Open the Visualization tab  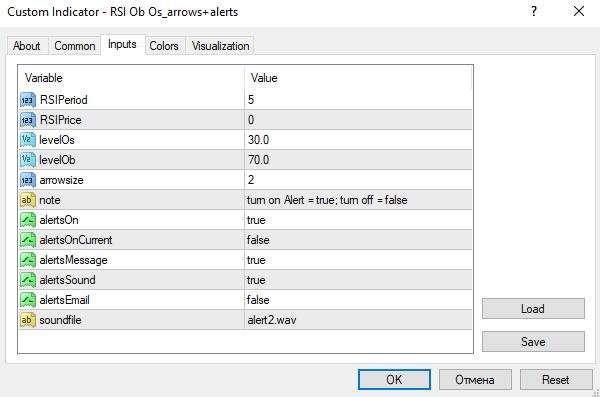click(x=220, y=46)
